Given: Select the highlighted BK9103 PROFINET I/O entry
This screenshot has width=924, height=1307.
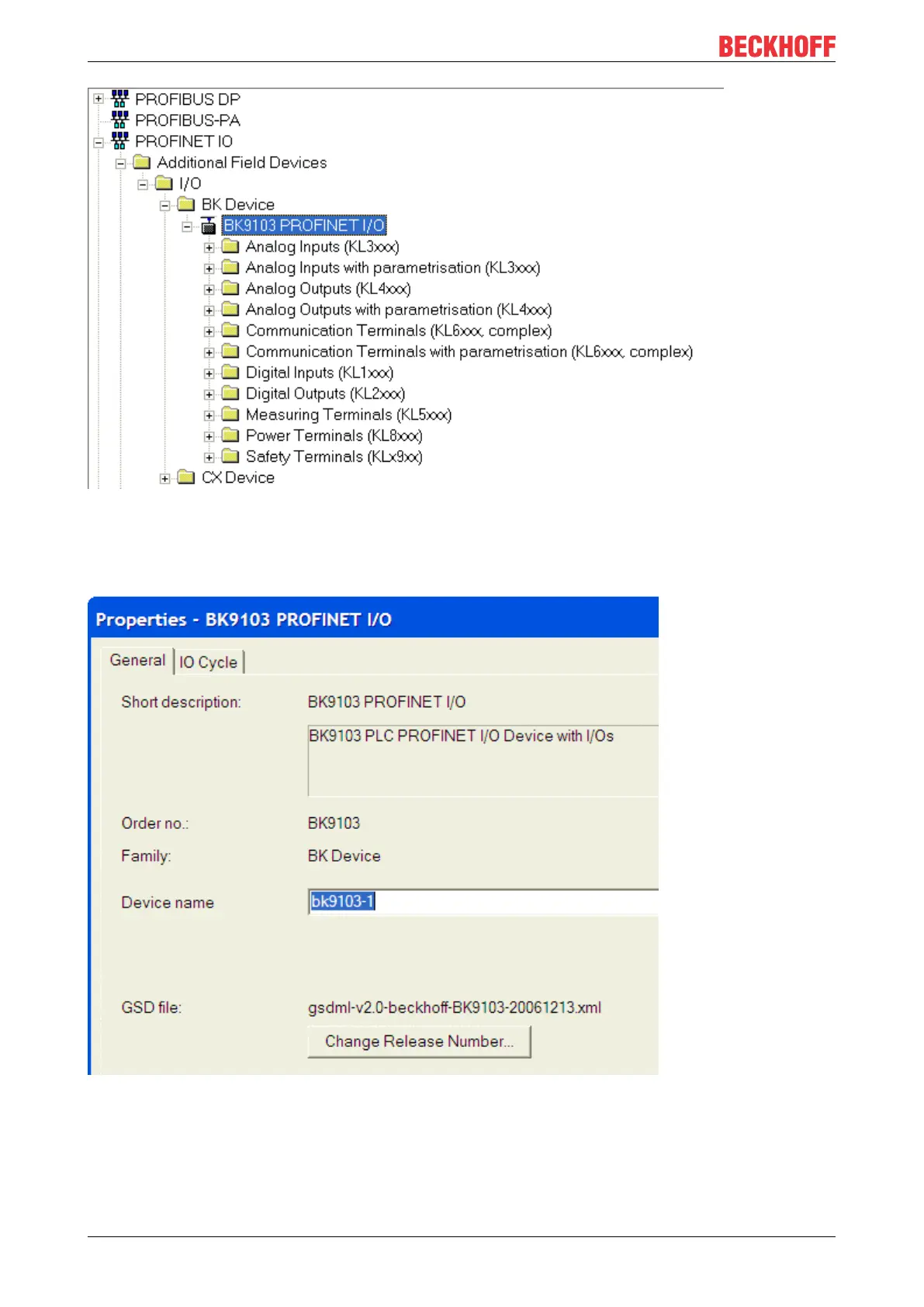Looking at the screenshot, I should (x=304, y=225).
